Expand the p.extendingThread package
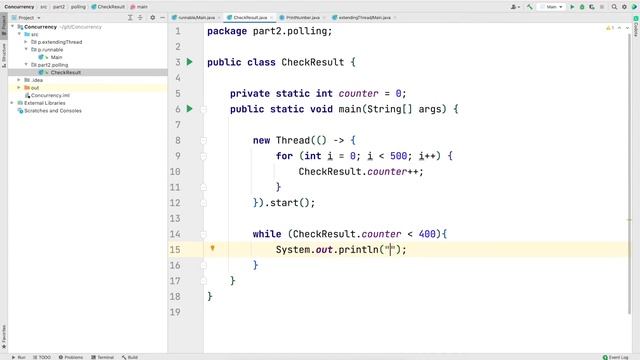 [26, 42]
